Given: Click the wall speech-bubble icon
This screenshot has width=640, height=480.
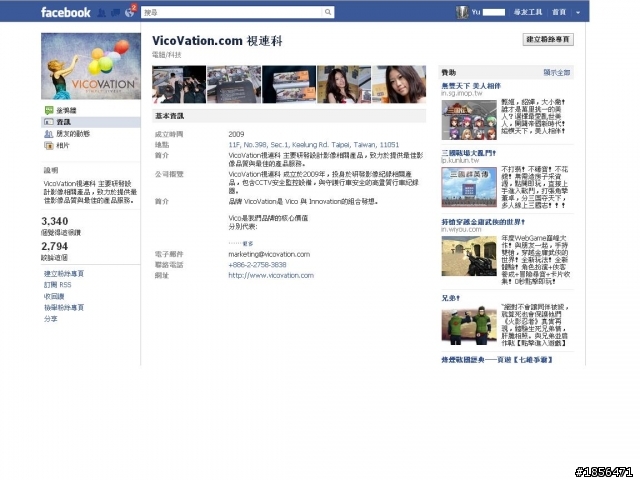Looking at the screenshot, I should point(49,110).
